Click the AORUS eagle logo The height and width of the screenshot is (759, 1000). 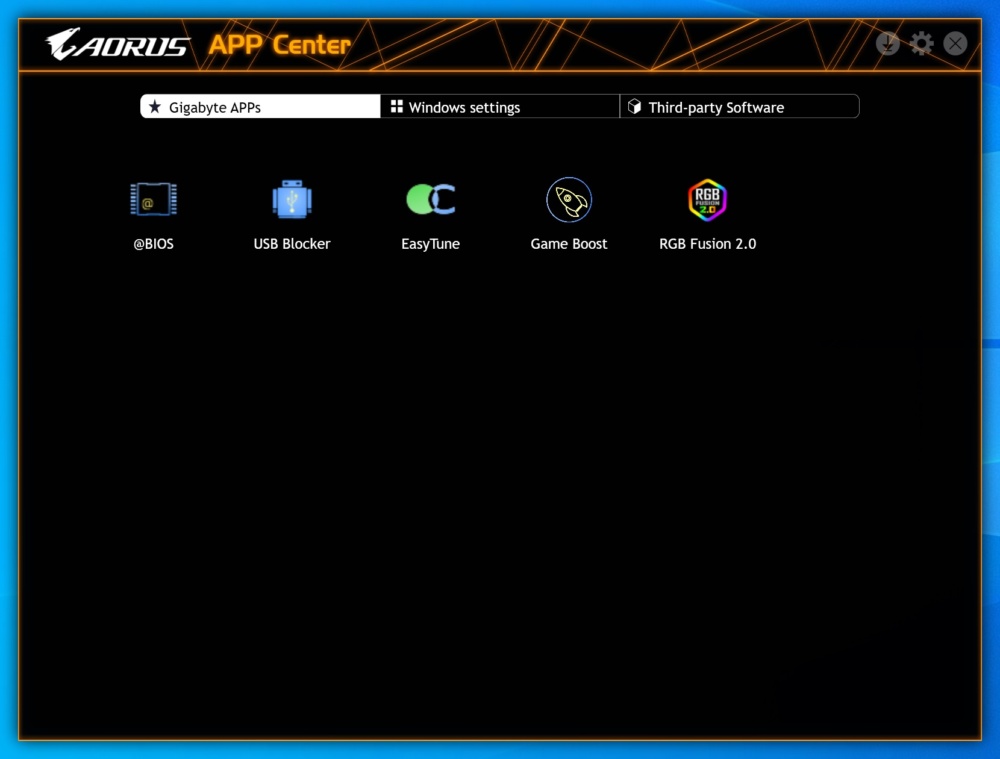pos(117,44)
